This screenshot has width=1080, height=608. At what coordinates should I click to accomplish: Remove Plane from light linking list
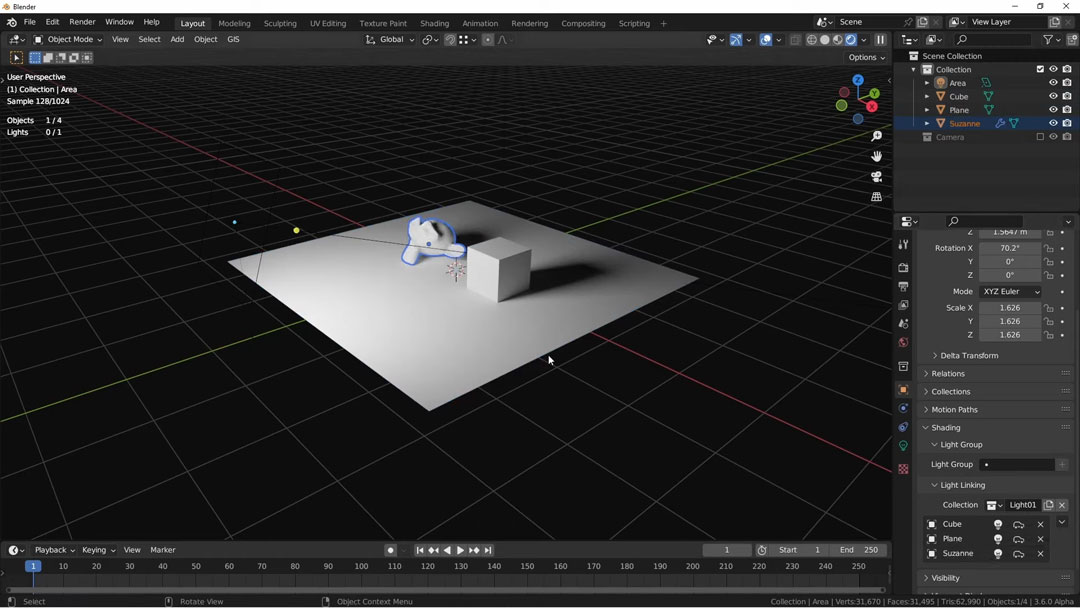pyautogui.click(x=1040, y=539)
